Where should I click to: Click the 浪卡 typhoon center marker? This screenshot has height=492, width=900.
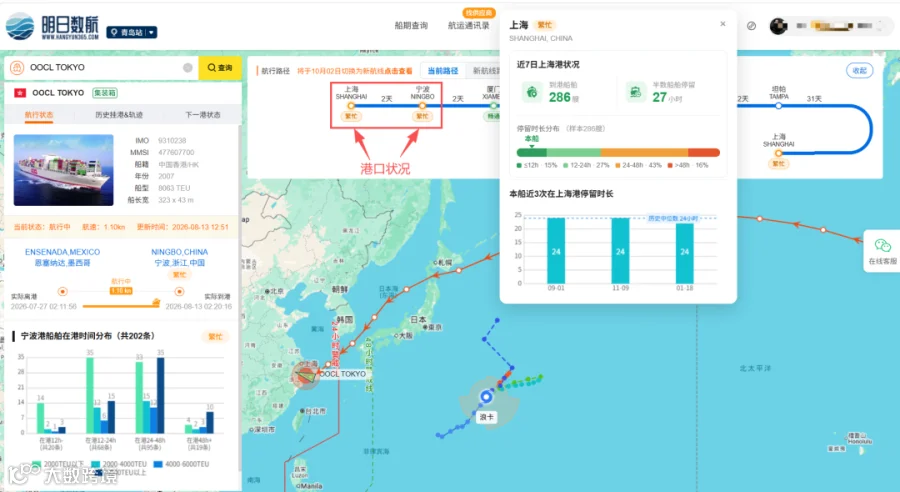point(486,397)
